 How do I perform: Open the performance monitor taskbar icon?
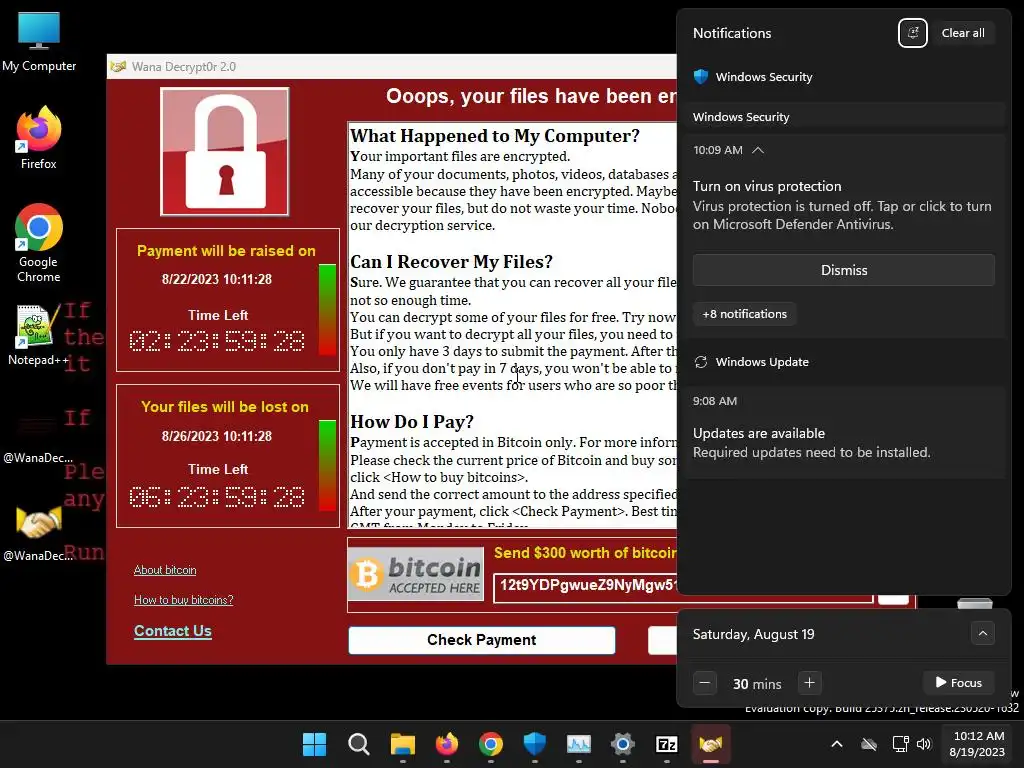pos(579,744)
